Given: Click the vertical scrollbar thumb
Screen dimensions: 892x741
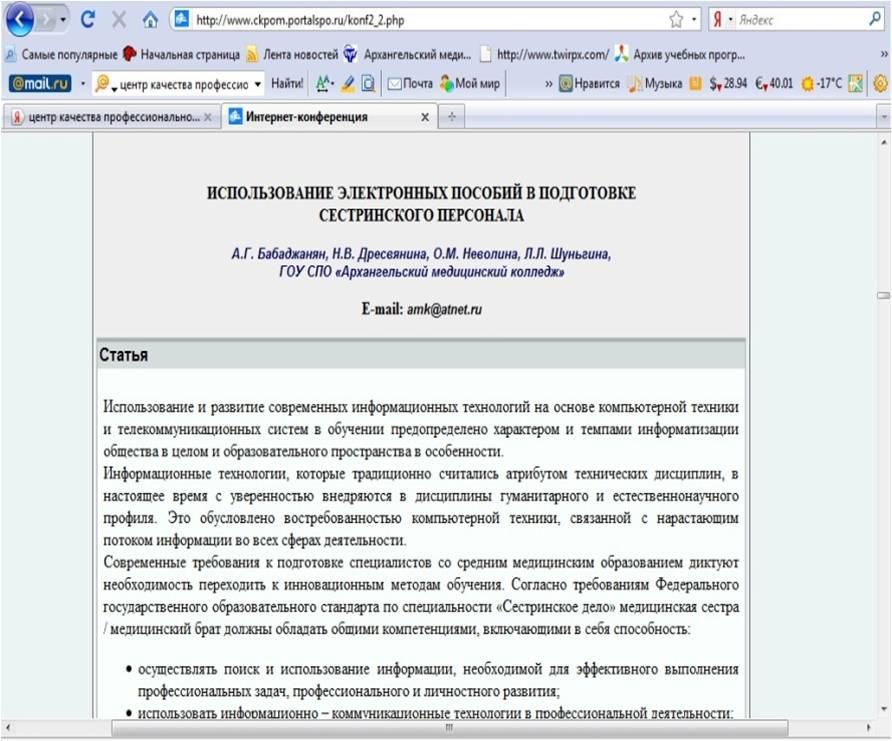Looking at the screenshot, I should pos(883,295).
